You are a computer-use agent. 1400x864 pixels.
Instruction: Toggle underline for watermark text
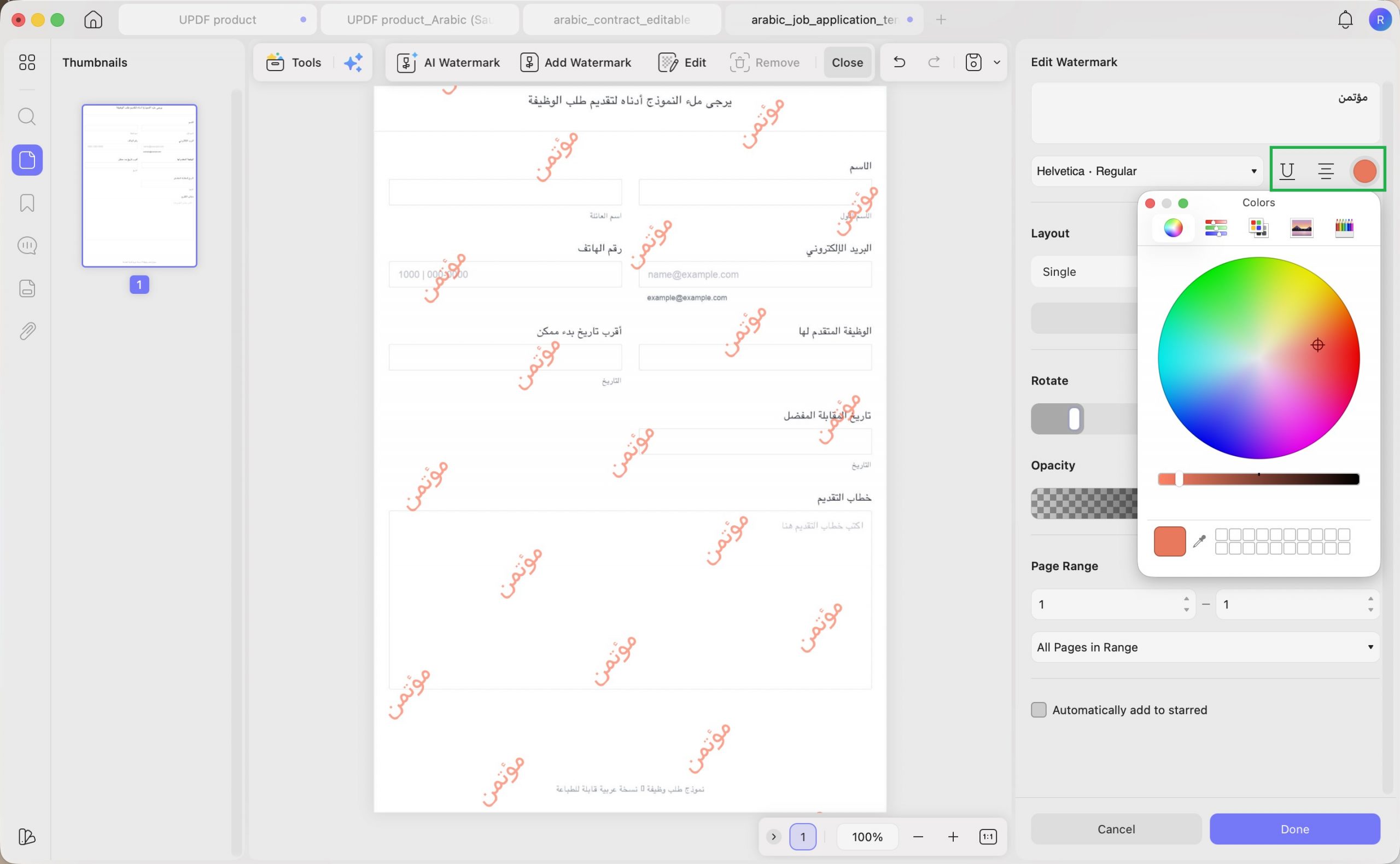(1287, 171)
